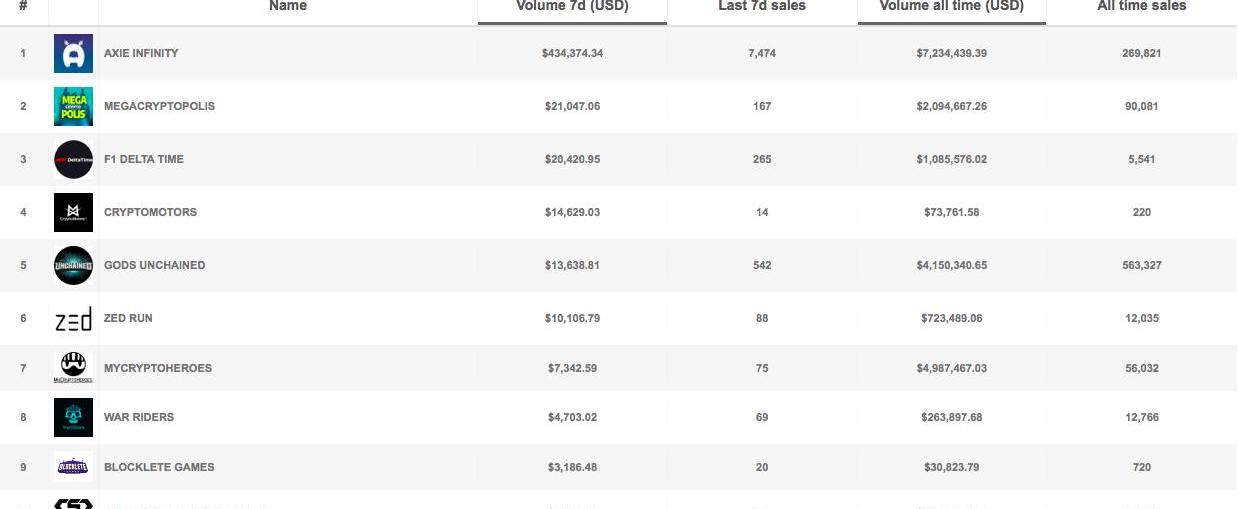This screenshot has height=509, width=1238.
Task: Open the Gods Unchained logo icon
Action: coord(73,265)
